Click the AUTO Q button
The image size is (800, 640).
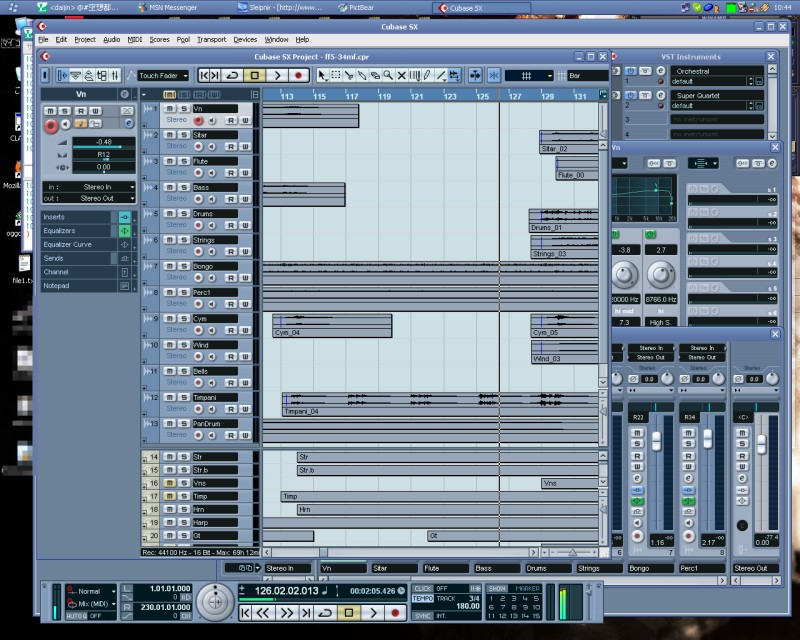point(77,616)
